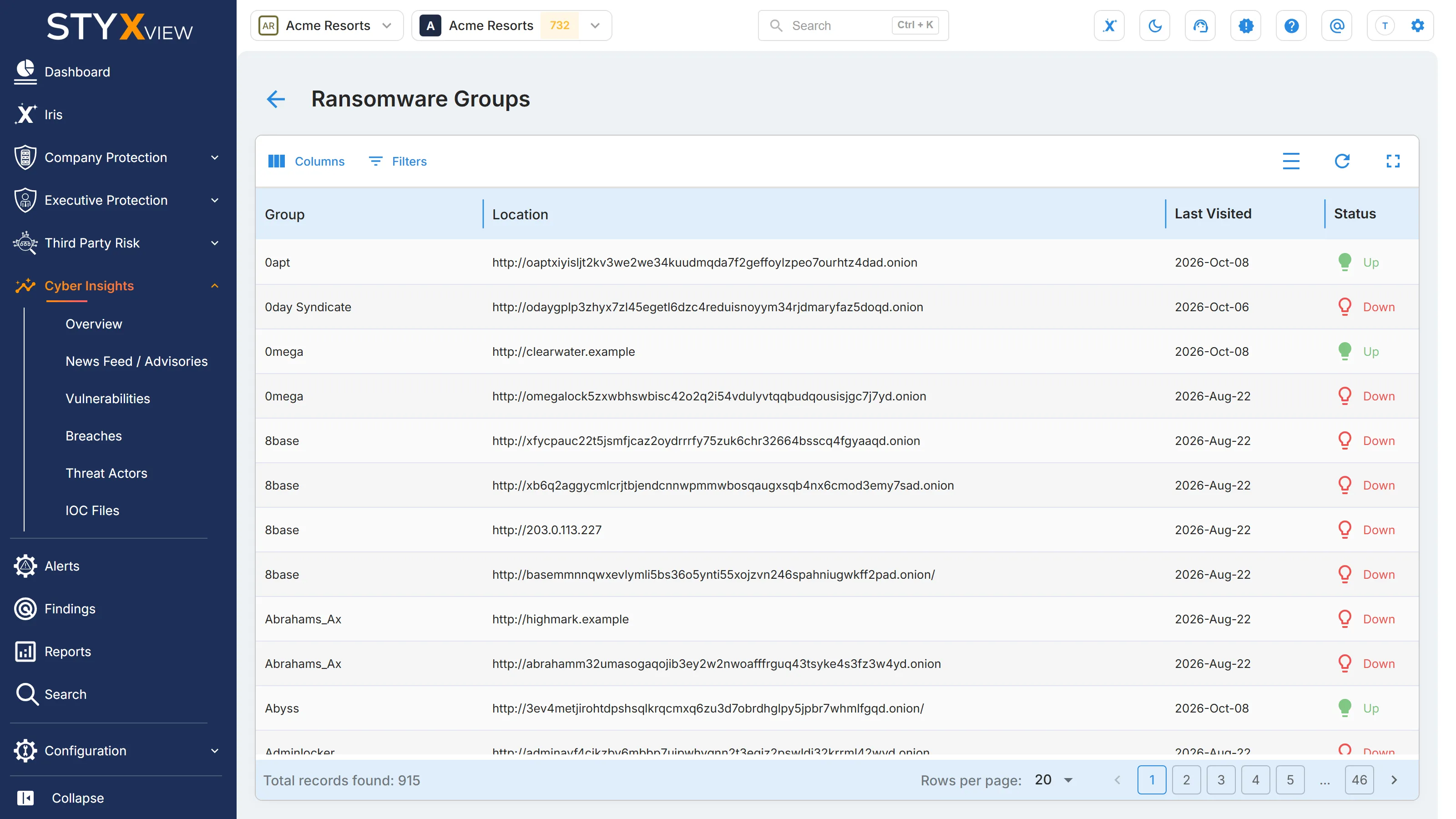Open the Iris X icon in top toolbar
The height and width of the screenshot is (819, 1456).
tap(1110, 25)
